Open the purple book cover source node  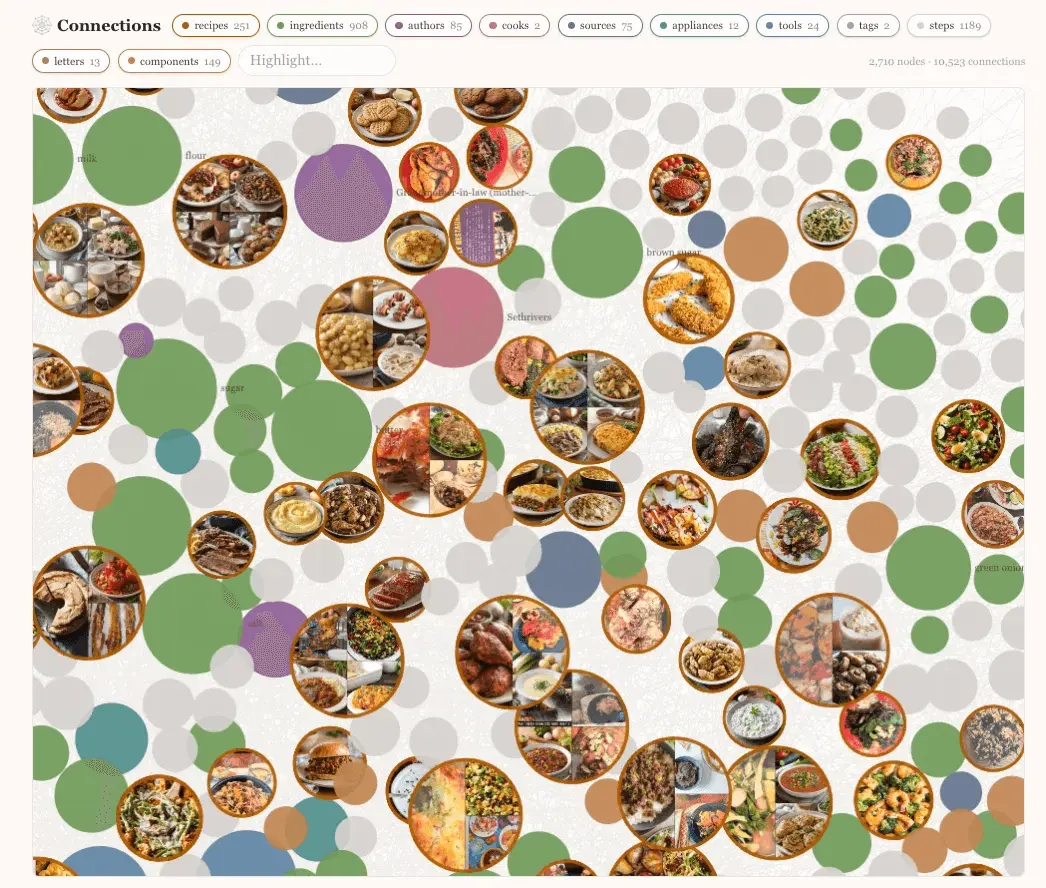click(484, 233)
